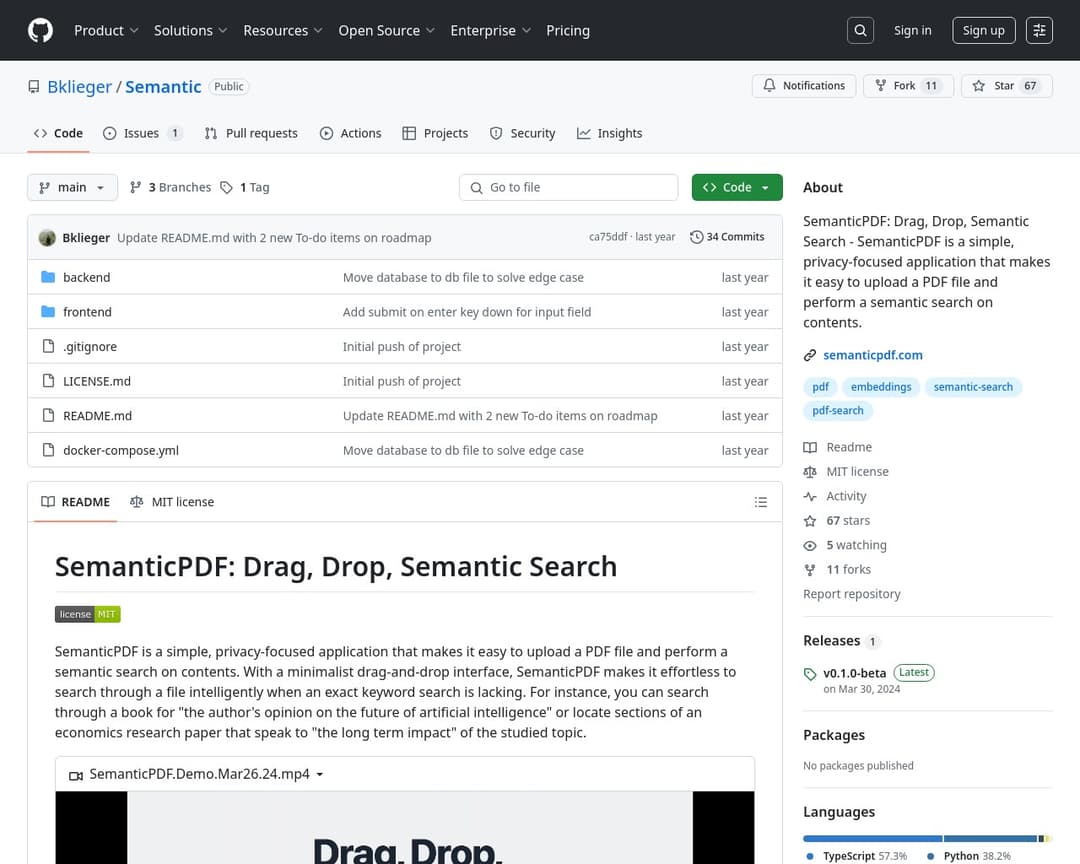Click the 34 Commits link
1080x864 pixels.
pos(727,237)
